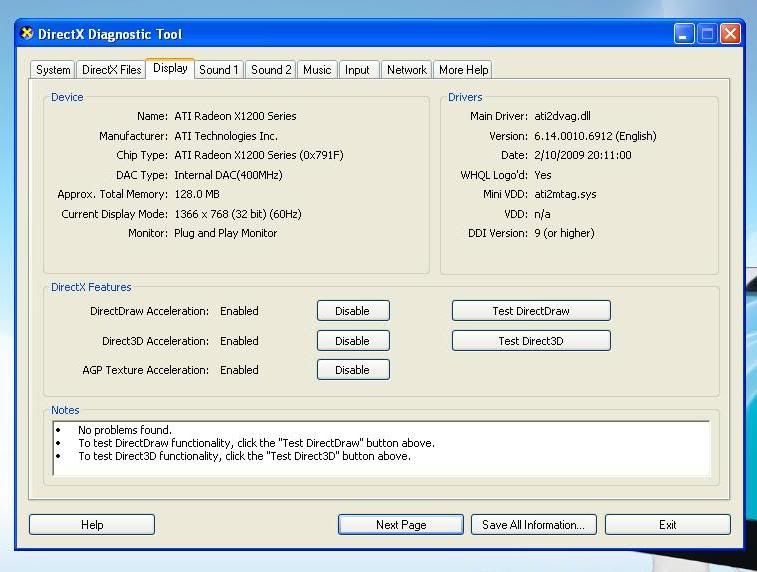Click note line about testing DirectDraw functionality
This screenshot has height=572, width=757.
pyautogui.click(x=256, y=443)
